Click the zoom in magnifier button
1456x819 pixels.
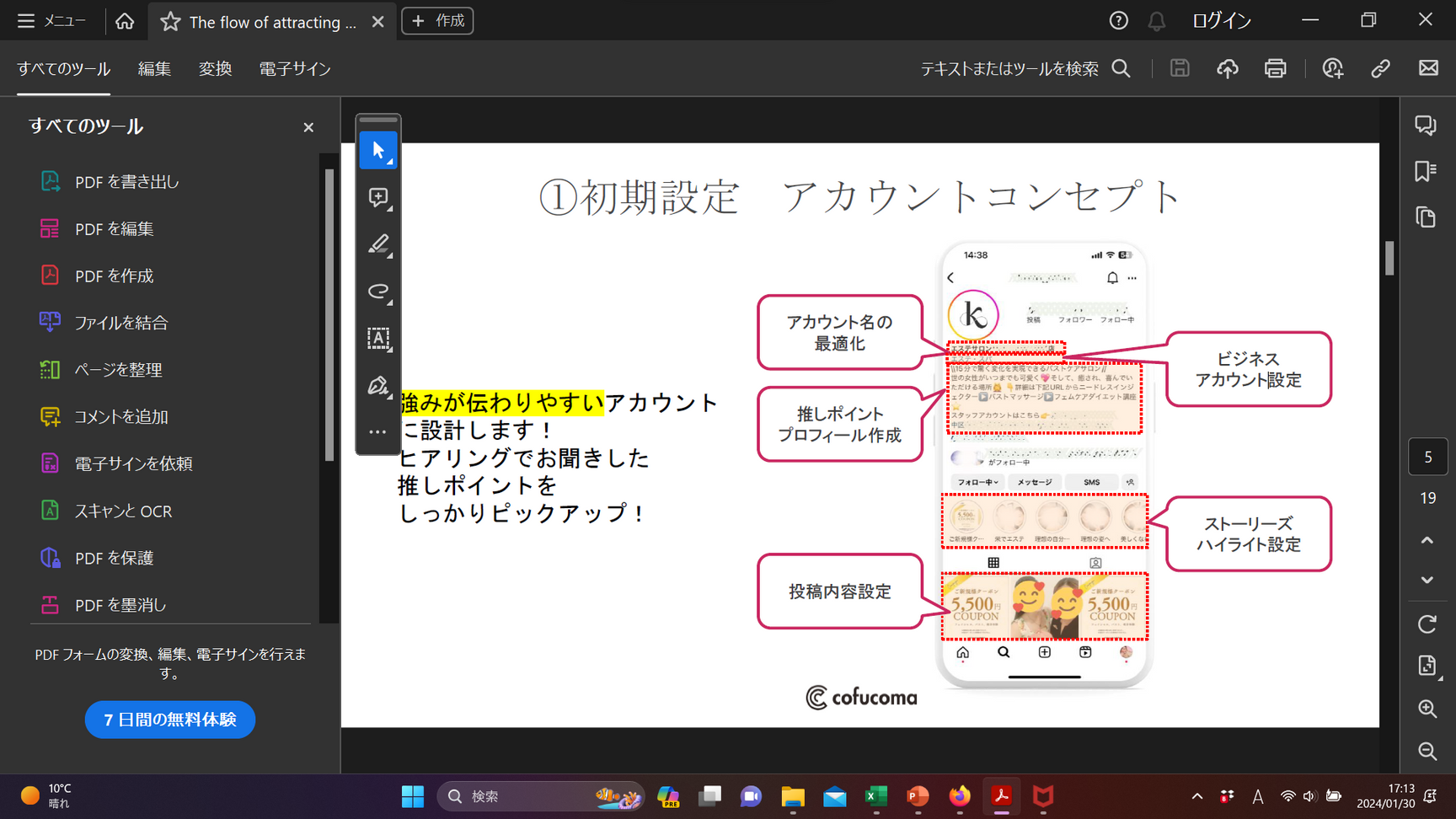[x=1427, y=709]
